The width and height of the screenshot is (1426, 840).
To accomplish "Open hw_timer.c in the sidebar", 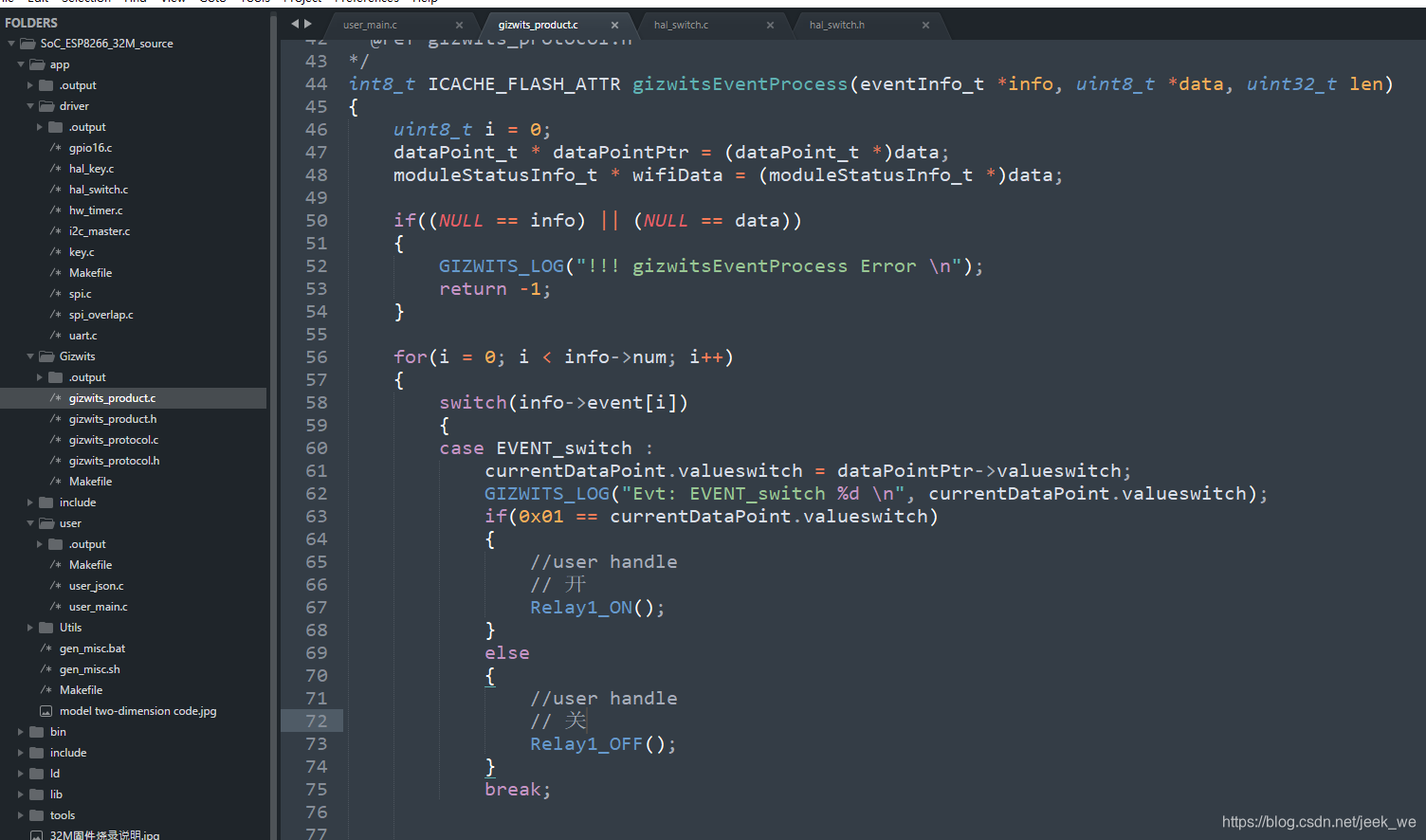I will pyautogui.click(x=96, y=210).
